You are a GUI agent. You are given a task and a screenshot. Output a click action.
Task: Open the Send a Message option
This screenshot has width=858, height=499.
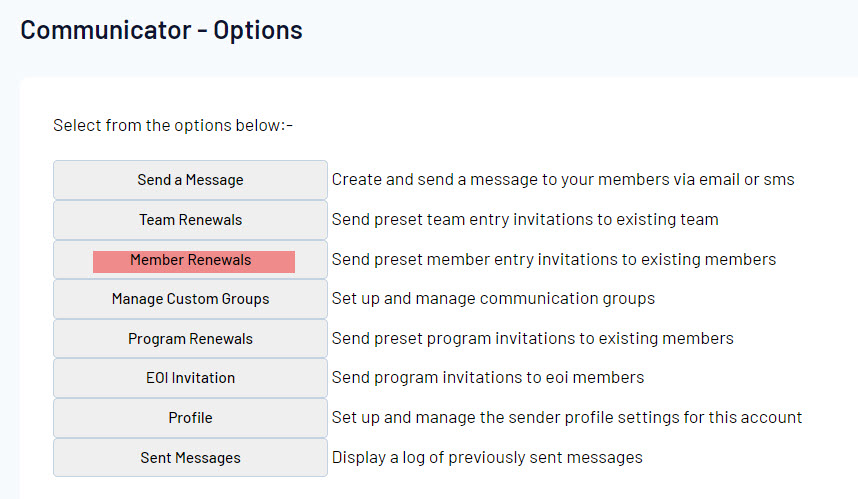(x=190, y=180)
